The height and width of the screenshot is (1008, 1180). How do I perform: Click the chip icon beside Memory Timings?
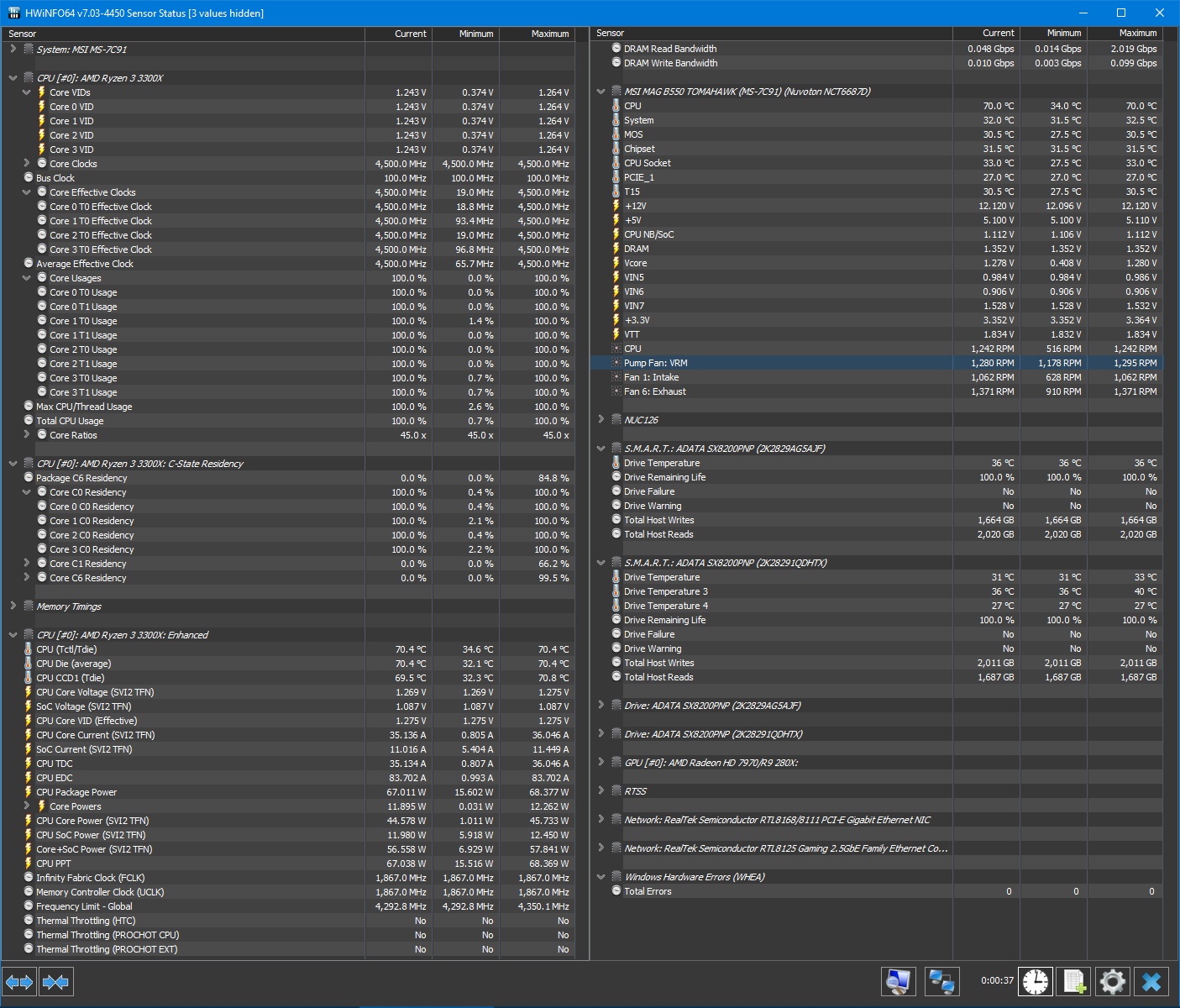[29, 606]
